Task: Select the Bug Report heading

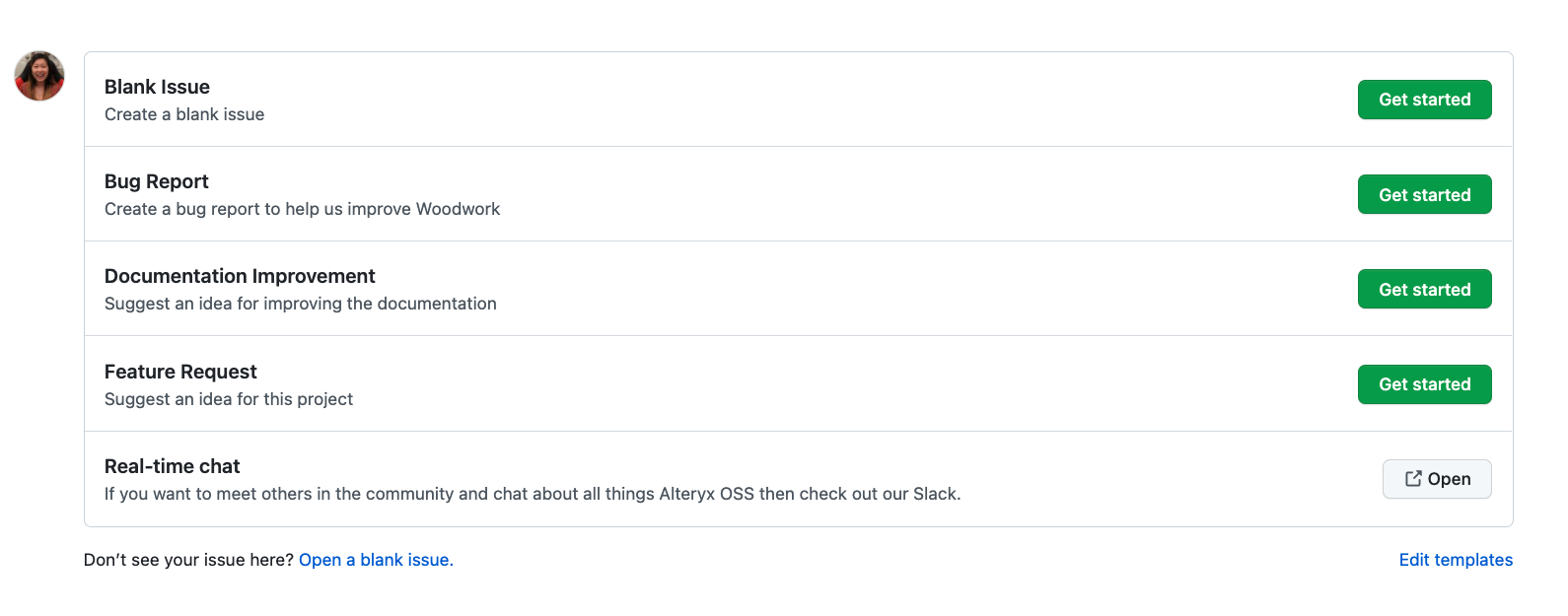Action: click(156, 181)
